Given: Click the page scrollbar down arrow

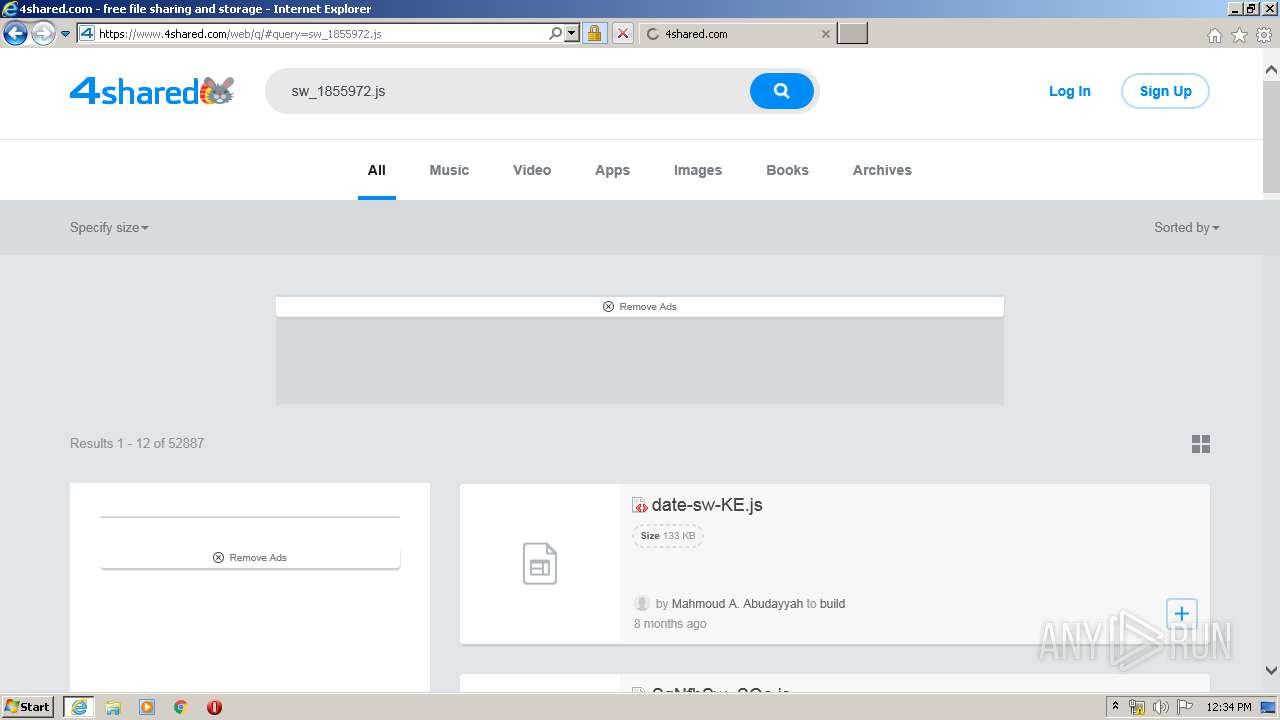Looking at the screenshot, I should [1271, 671].
